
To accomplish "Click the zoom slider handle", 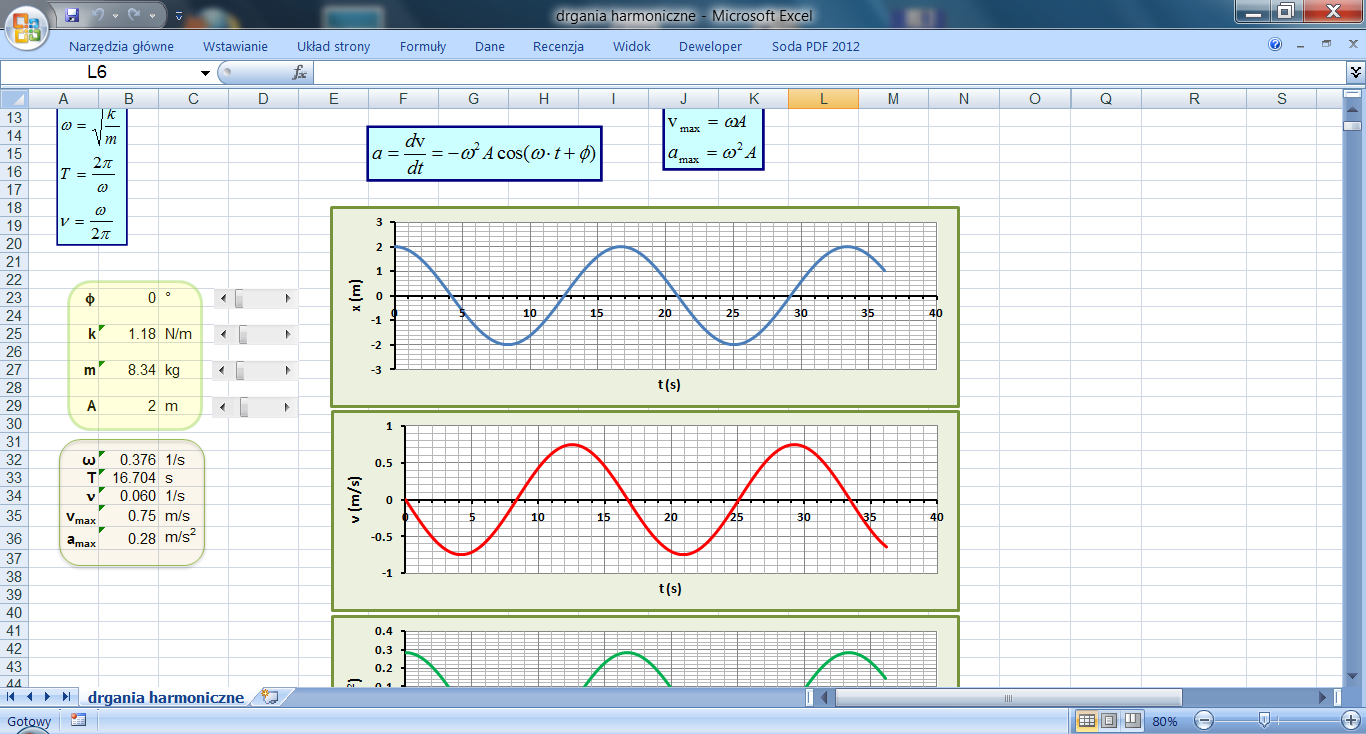I will click(1264, 720).
